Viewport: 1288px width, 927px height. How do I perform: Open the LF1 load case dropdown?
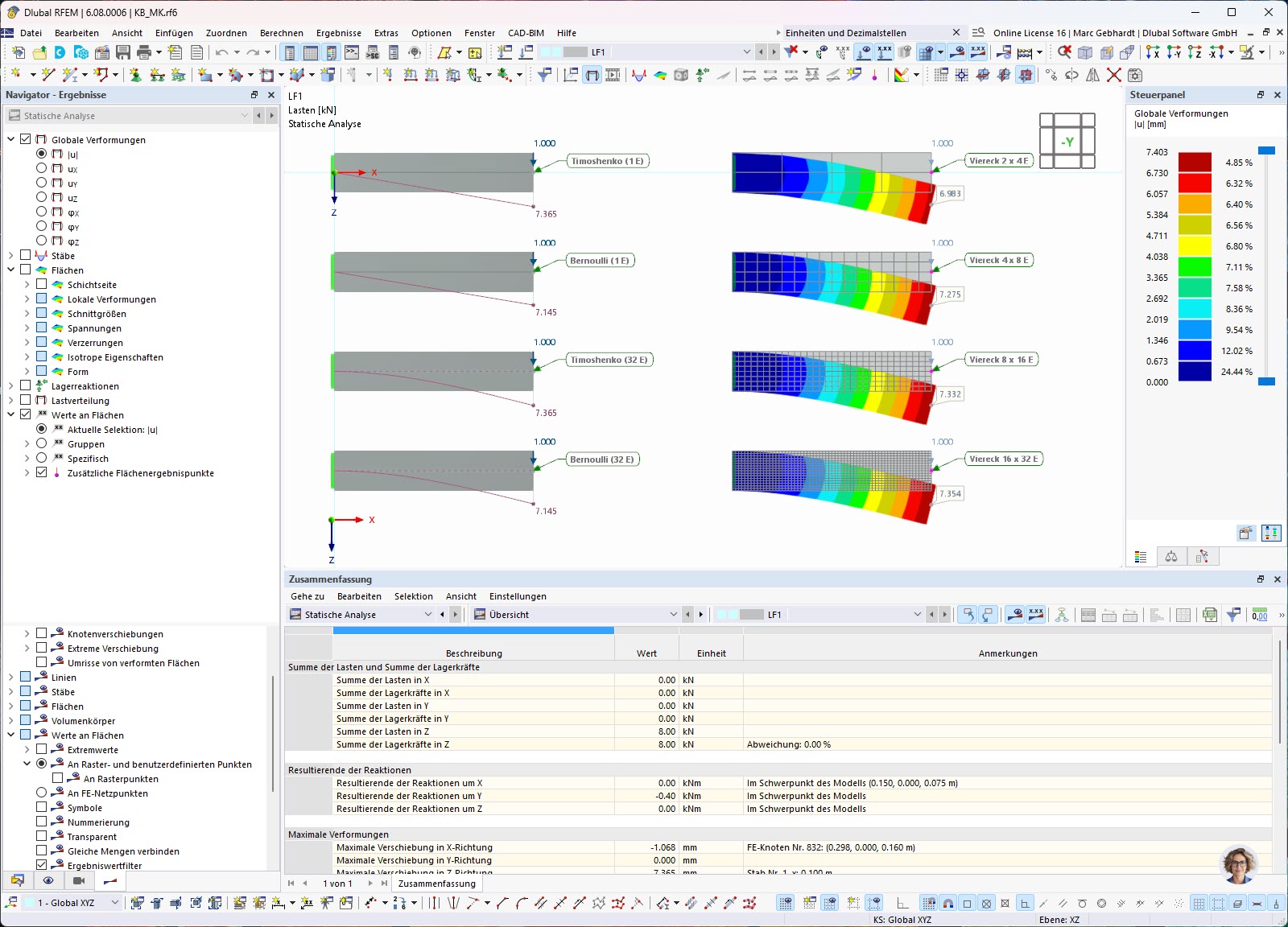coord(747,51)
